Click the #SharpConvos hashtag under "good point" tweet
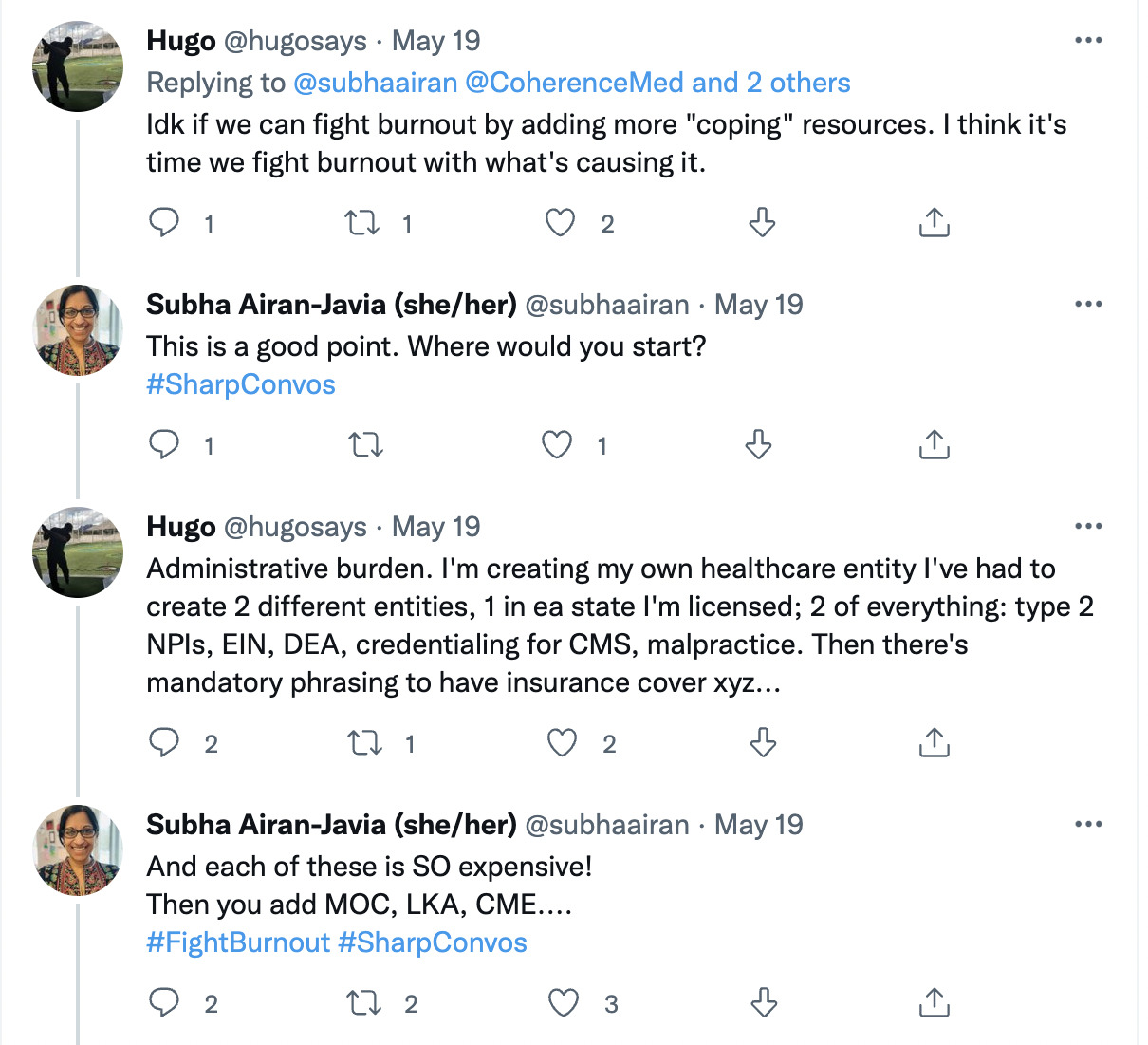The image size is (1148, 1045). pos(241,384)
